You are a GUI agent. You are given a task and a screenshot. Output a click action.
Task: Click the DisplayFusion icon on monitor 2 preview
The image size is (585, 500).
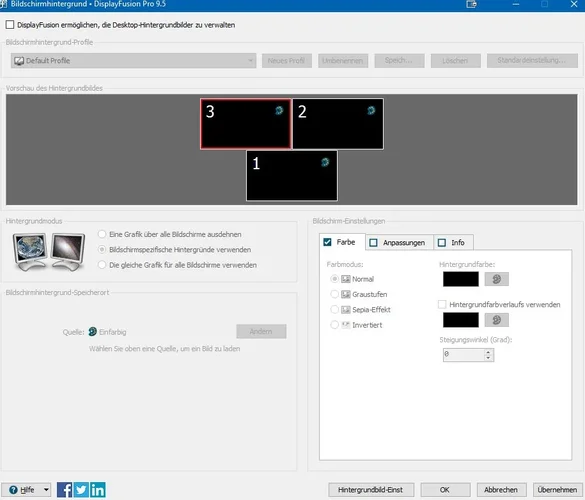coord(371,110)
